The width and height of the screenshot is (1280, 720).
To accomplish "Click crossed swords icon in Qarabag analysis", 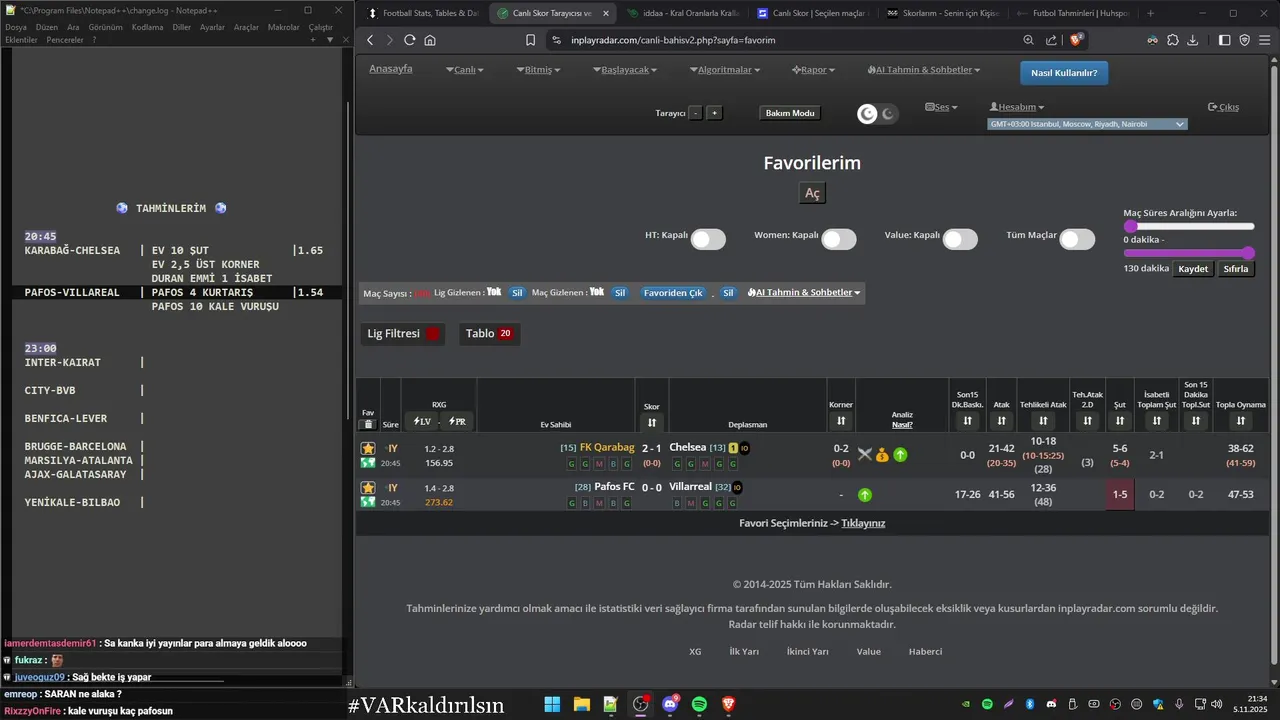I will coord(865,455).
